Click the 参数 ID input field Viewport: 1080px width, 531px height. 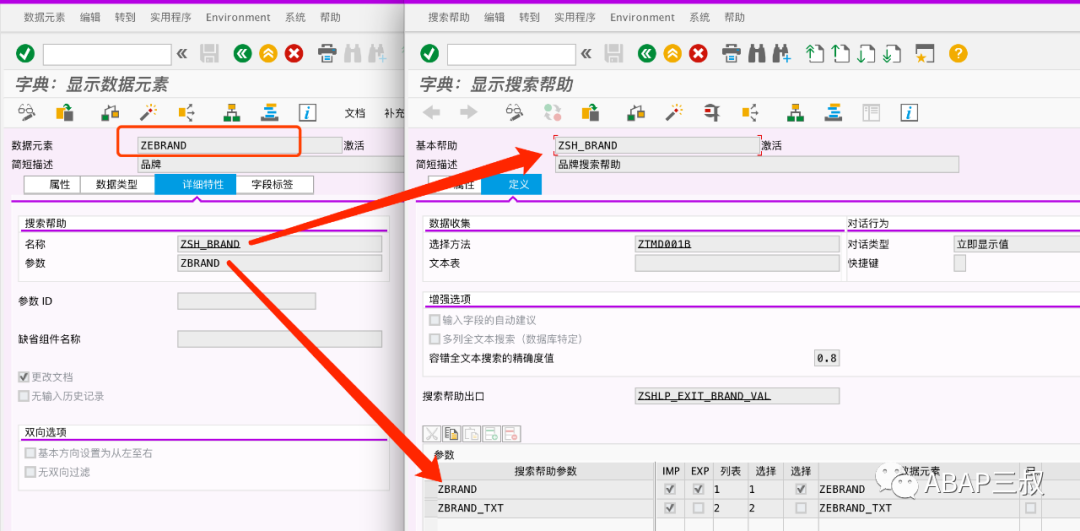point(247,301)
